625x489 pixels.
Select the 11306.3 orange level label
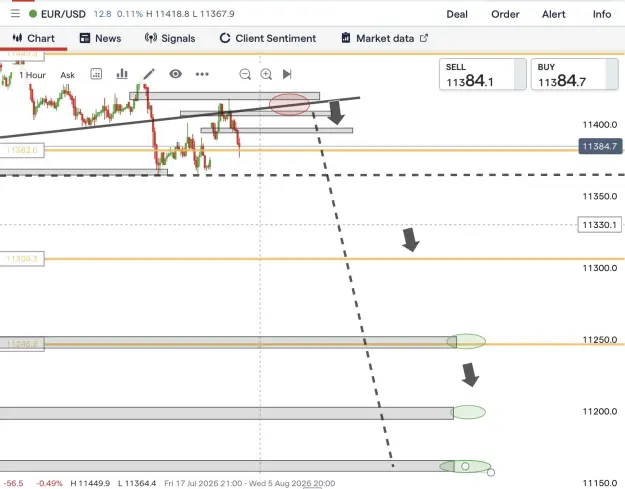tap(22, 259)
